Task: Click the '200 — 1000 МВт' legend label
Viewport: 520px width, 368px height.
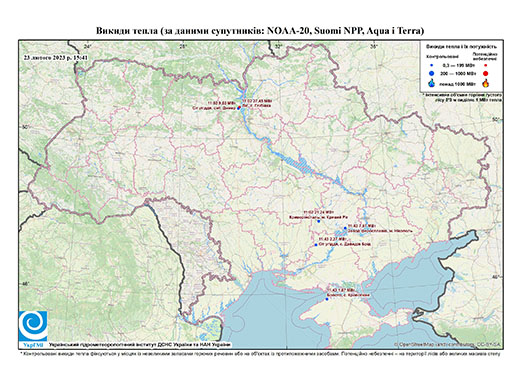Action: 458,73
